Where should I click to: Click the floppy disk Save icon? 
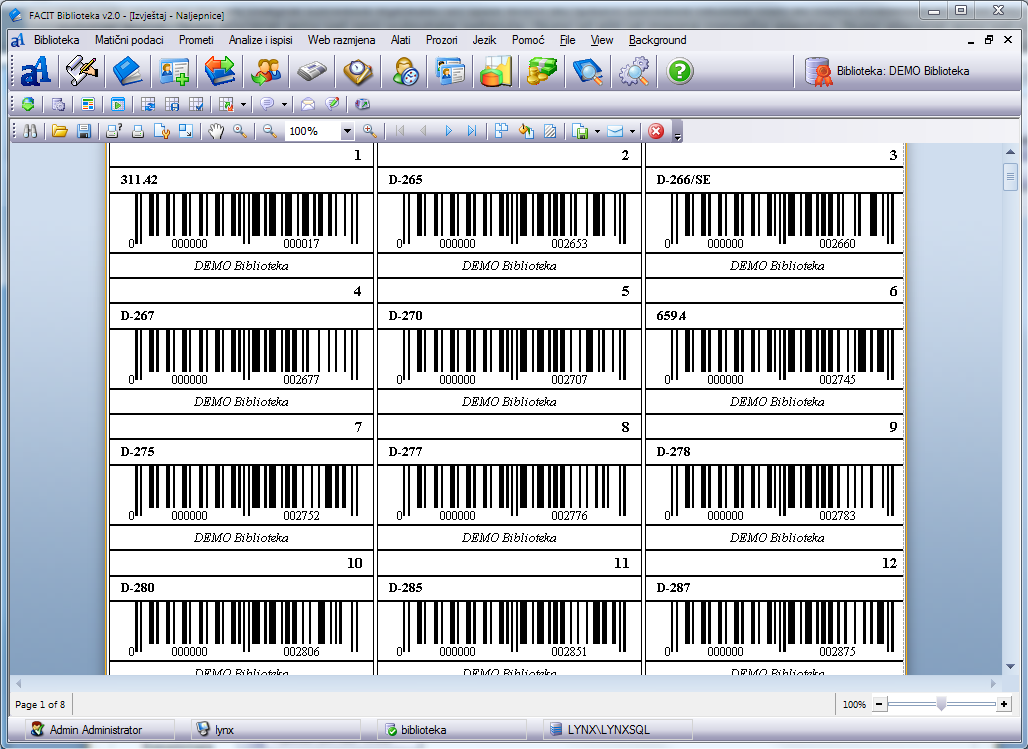tap(84, 131)
